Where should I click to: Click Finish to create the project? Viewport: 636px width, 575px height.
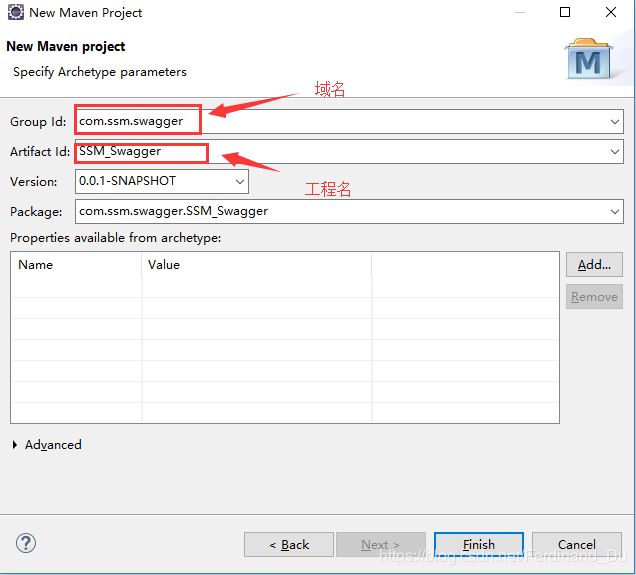pos(479,545)
